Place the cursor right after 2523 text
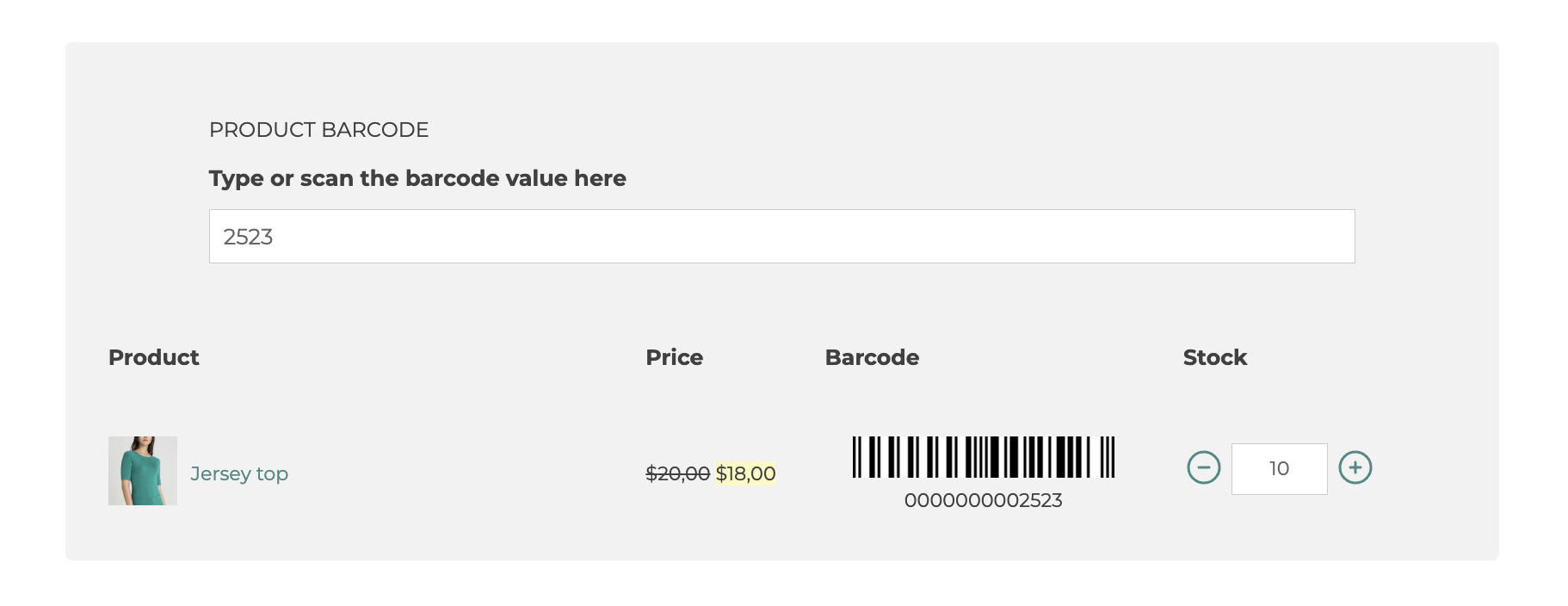Viewport: 1568px width, 606px height. [275, 237]
